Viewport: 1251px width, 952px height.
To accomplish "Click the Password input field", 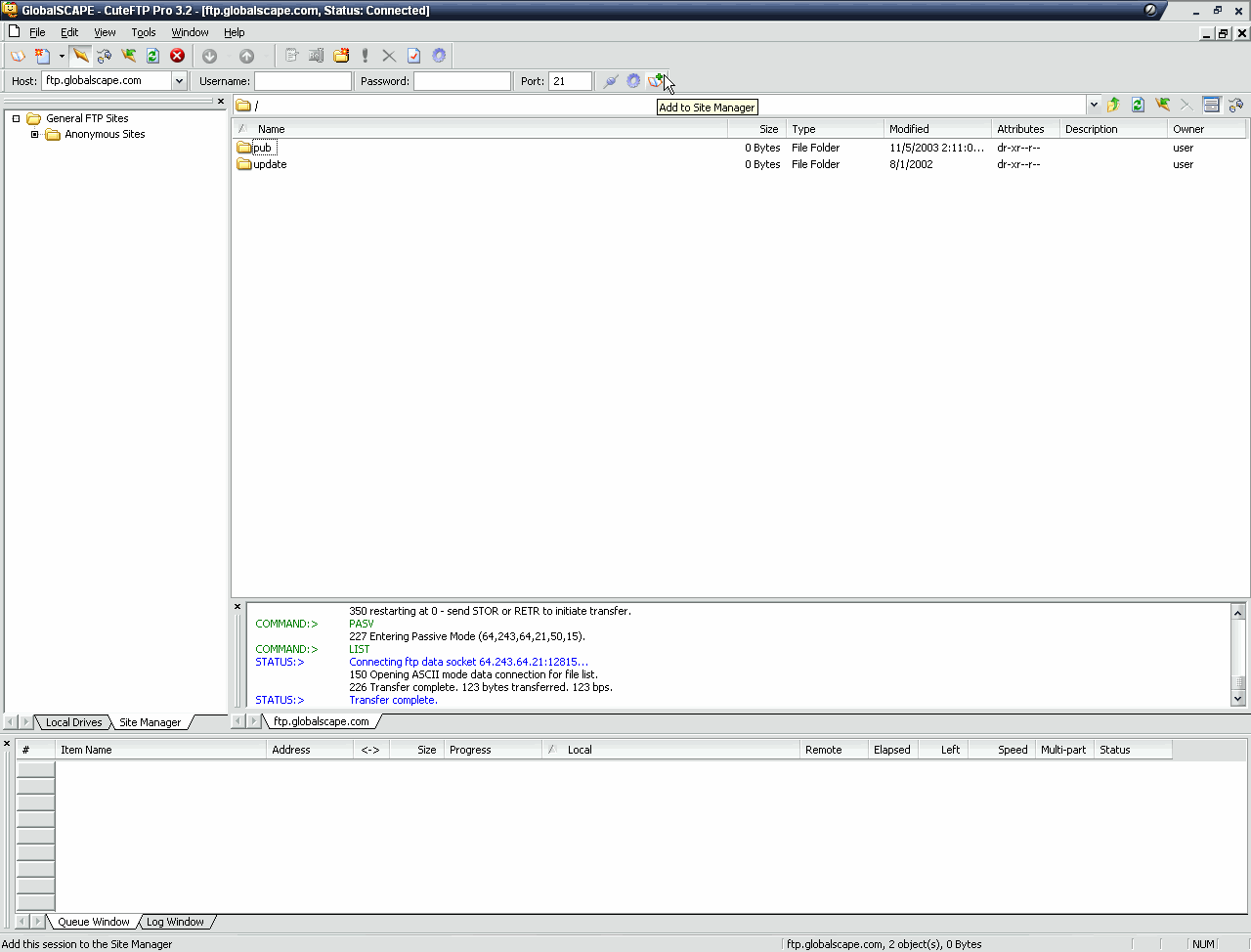I will (462, 81).
